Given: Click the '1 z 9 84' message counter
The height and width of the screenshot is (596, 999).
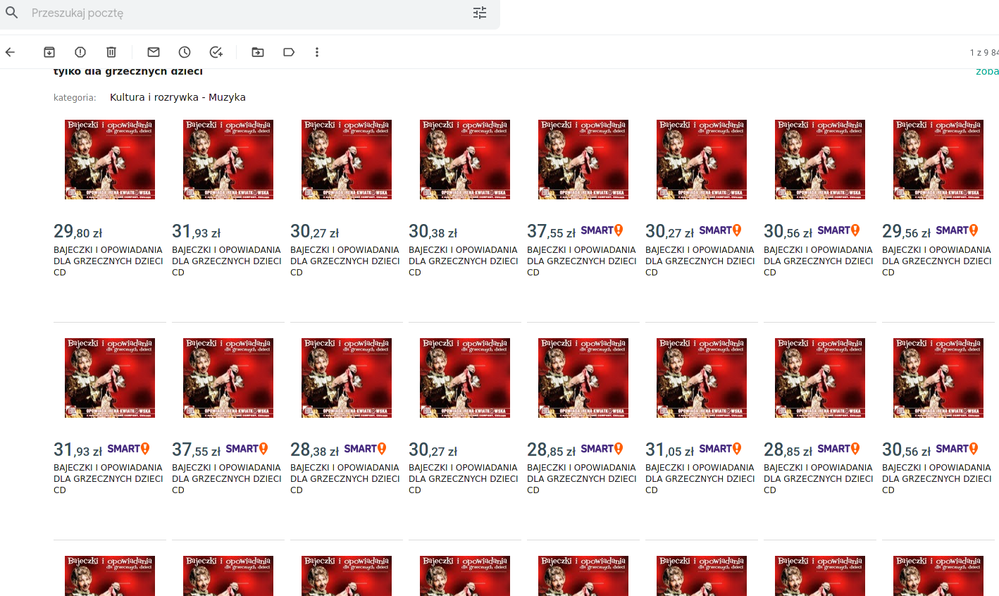Looking at the screenshot, I should pyautogui.click(x=984, y=53).
